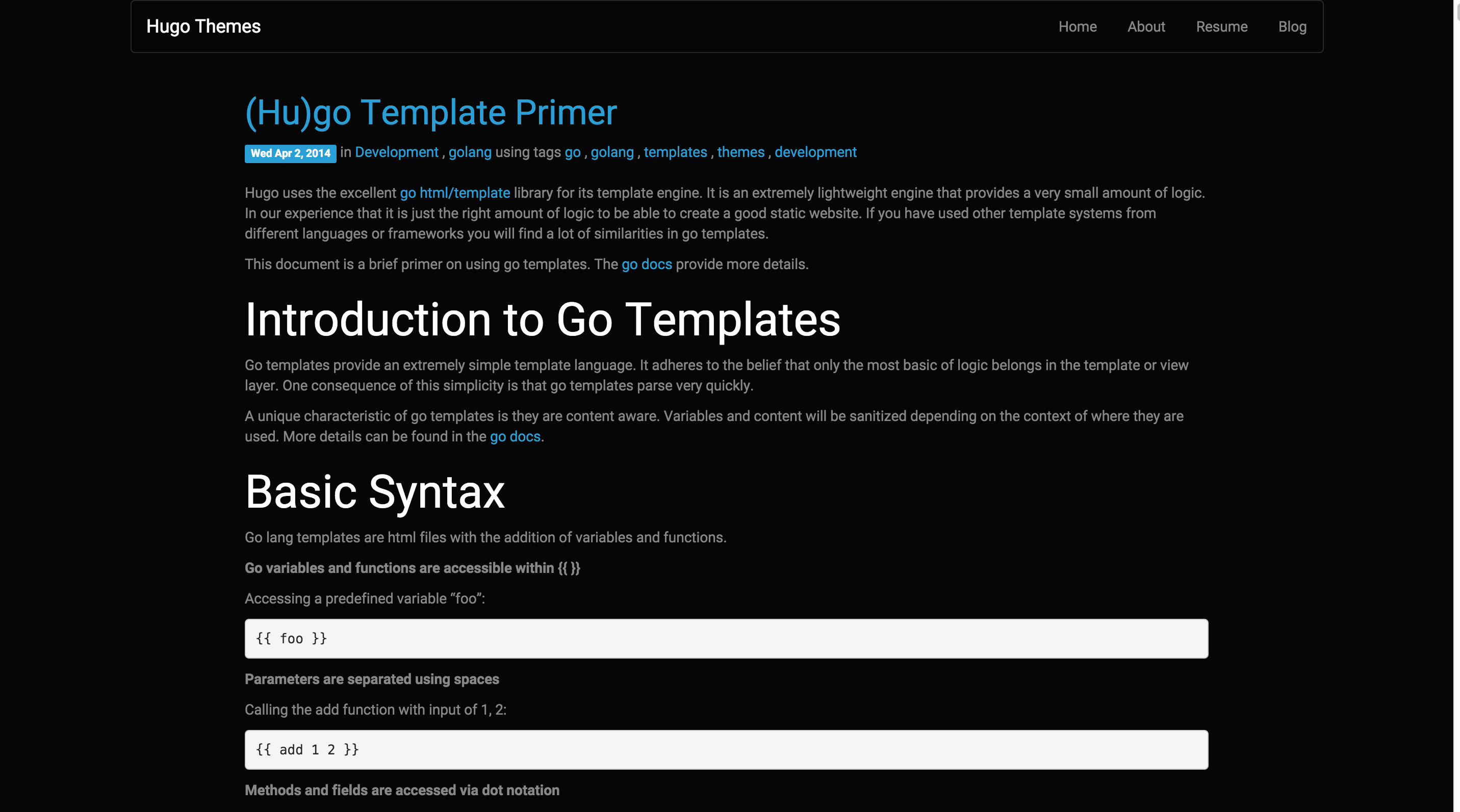Click the (Hu)go Template Primer title
The height and width of the screenshot is (812, 1460).
pyautogui.click(x=431, y=112)
